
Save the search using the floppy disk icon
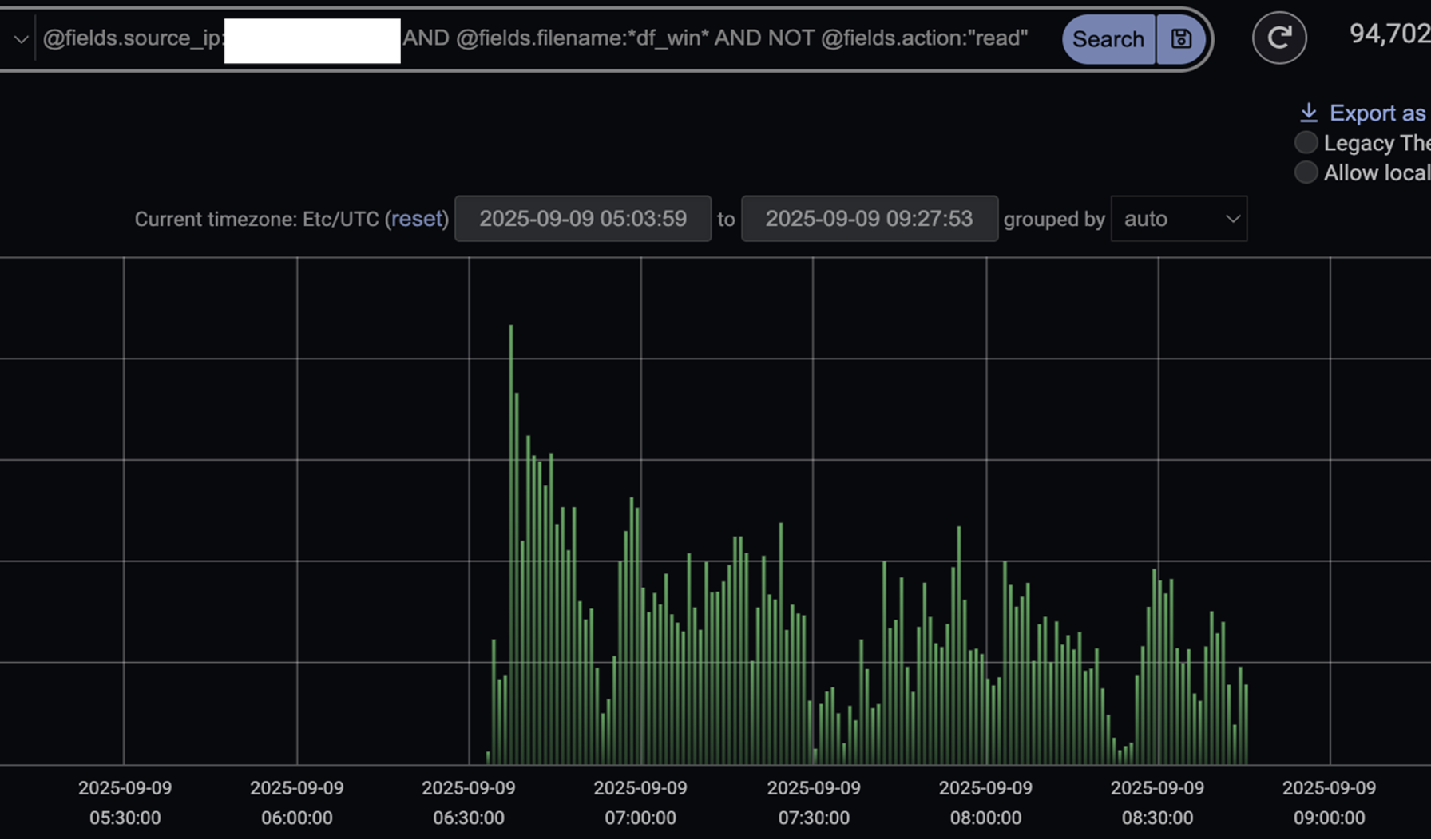tap(1181, 38)
